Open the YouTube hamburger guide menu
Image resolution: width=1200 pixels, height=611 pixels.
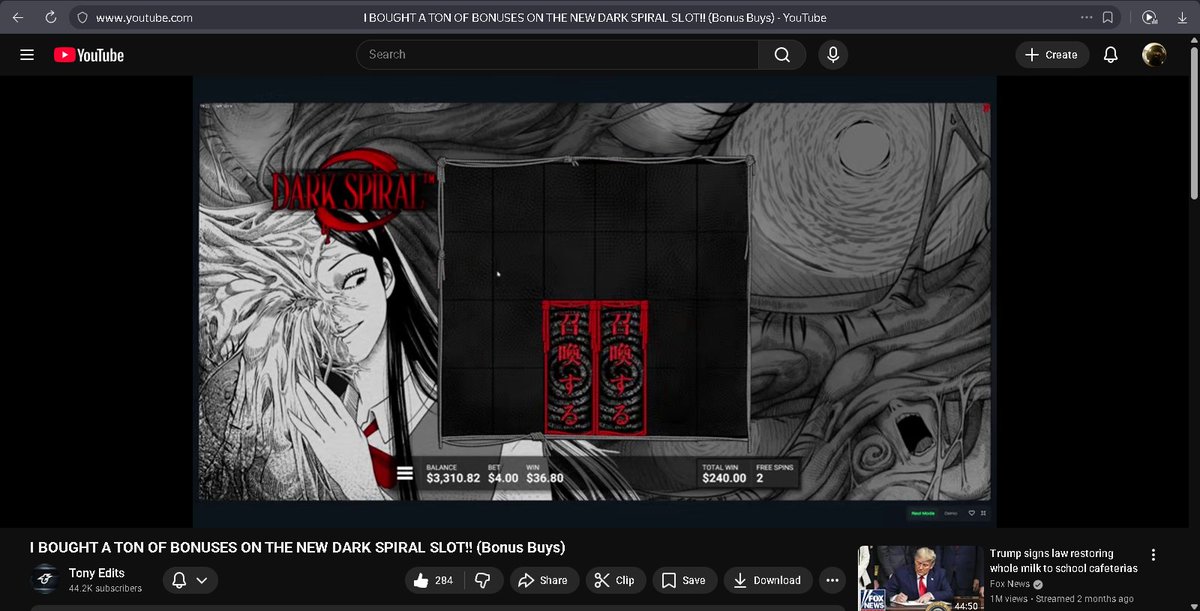27,55
